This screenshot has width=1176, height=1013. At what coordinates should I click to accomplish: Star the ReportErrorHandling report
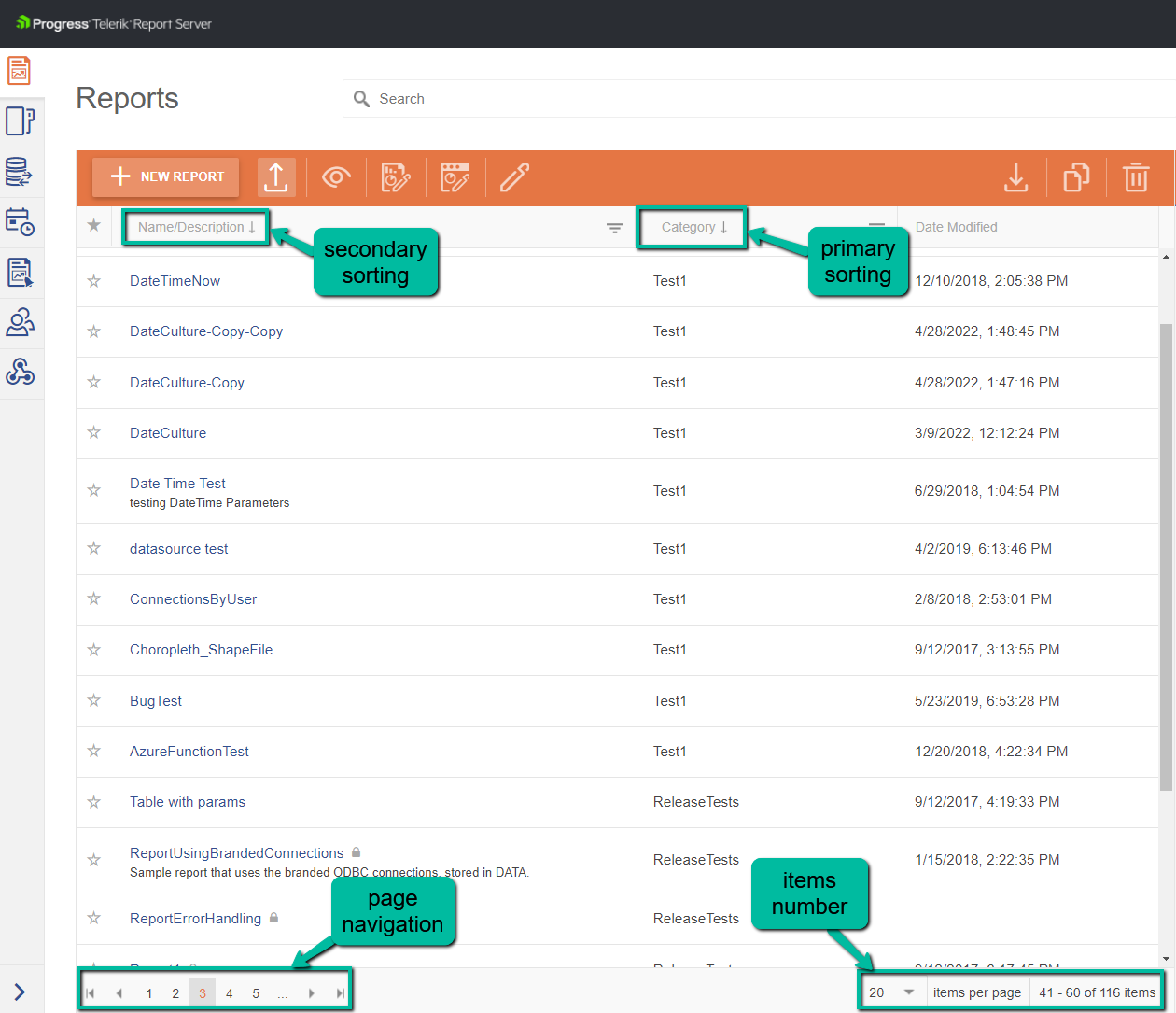click(x=93, y=918)
